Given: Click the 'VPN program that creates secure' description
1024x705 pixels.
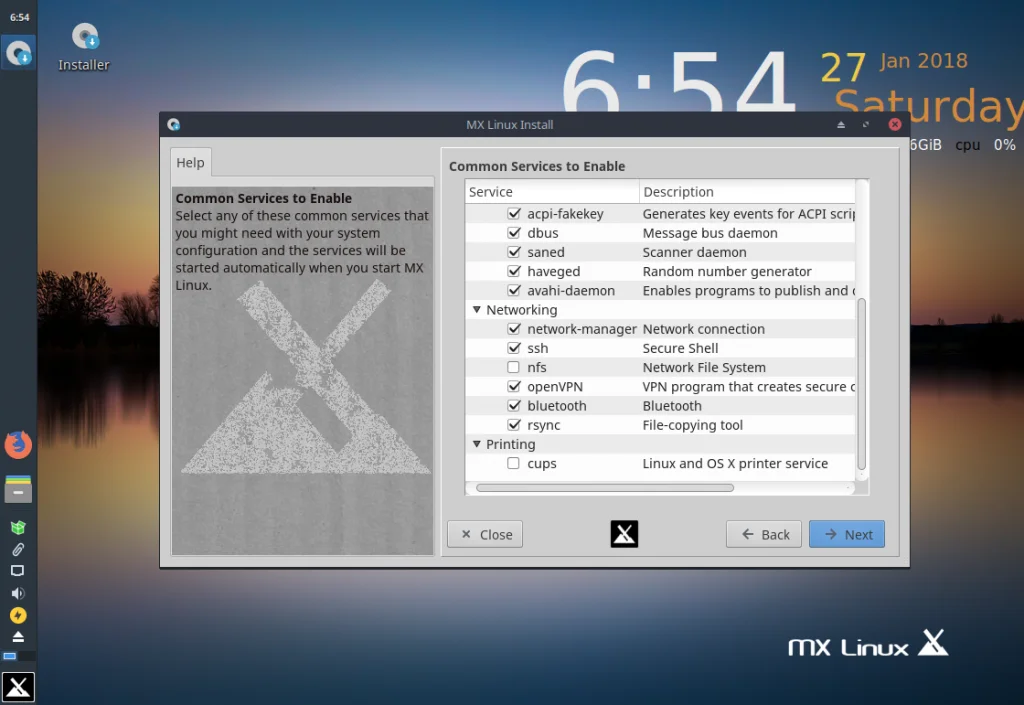Looking at the screenshot, I should pyautogui.click(x=748, y=386).
